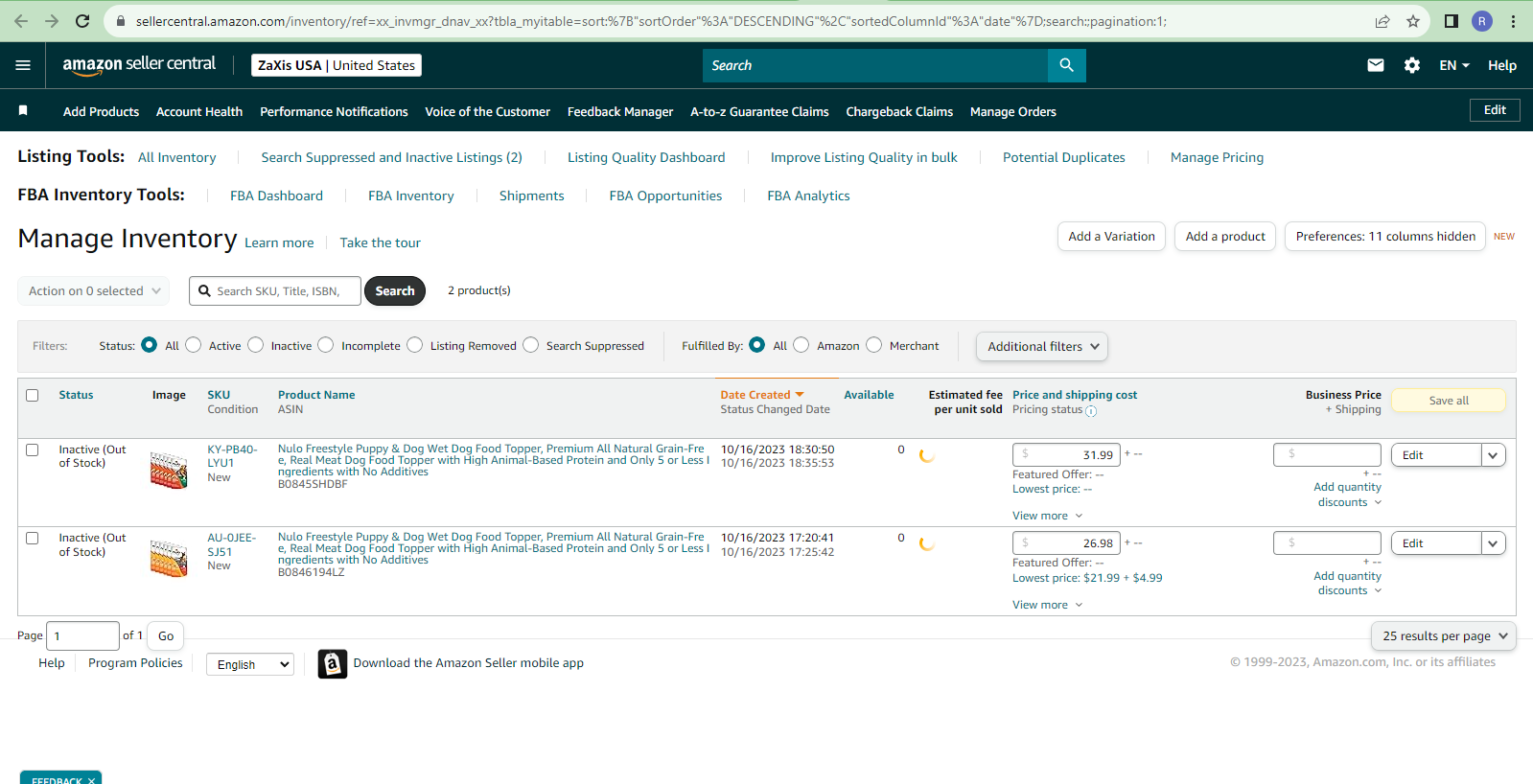The image size is (1533, 784).
Task: Expand View more for the $26.98 listing
Action: tap(1047, 605)
